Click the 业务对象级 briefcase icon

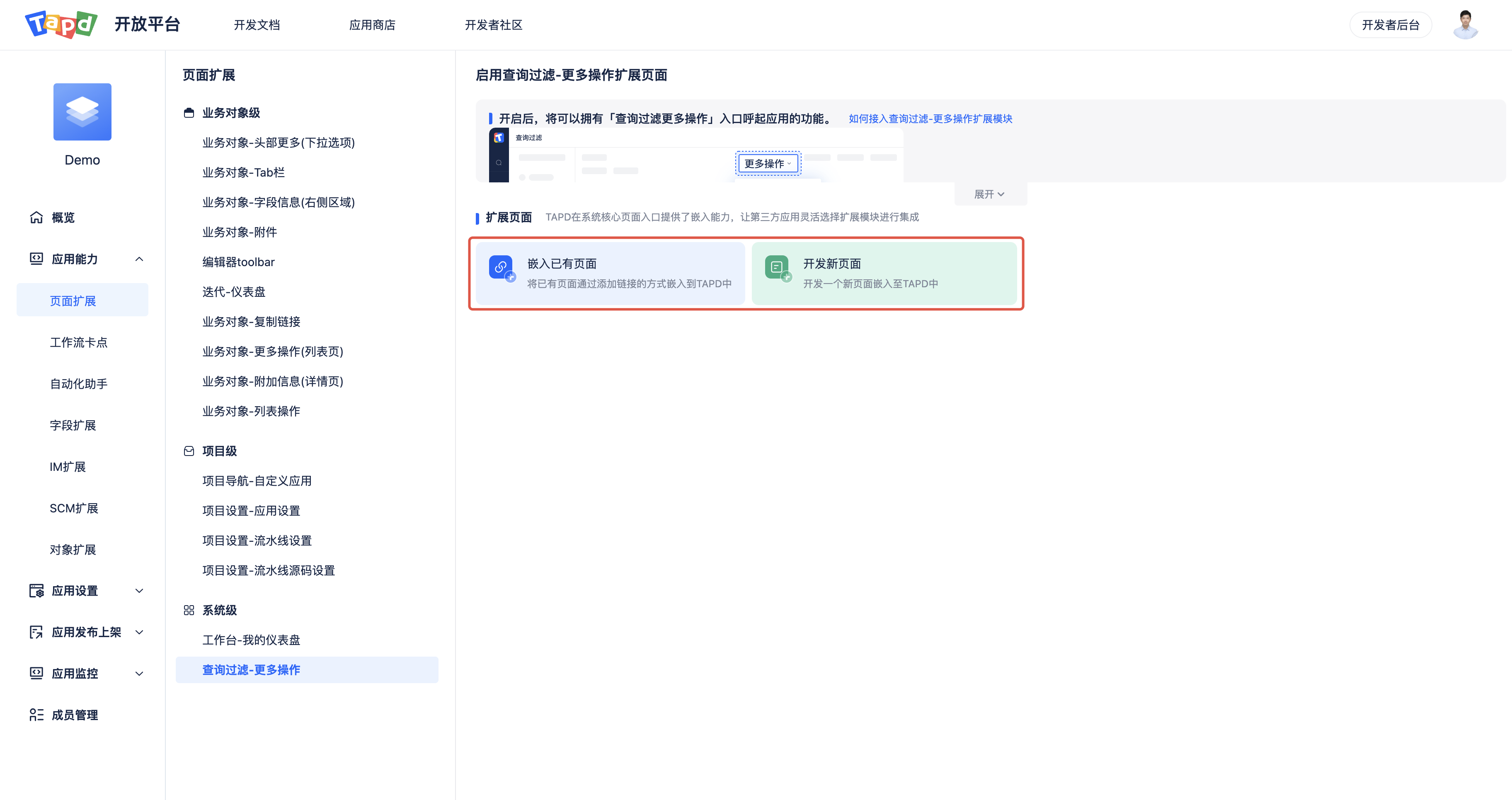tap(189, 113)
